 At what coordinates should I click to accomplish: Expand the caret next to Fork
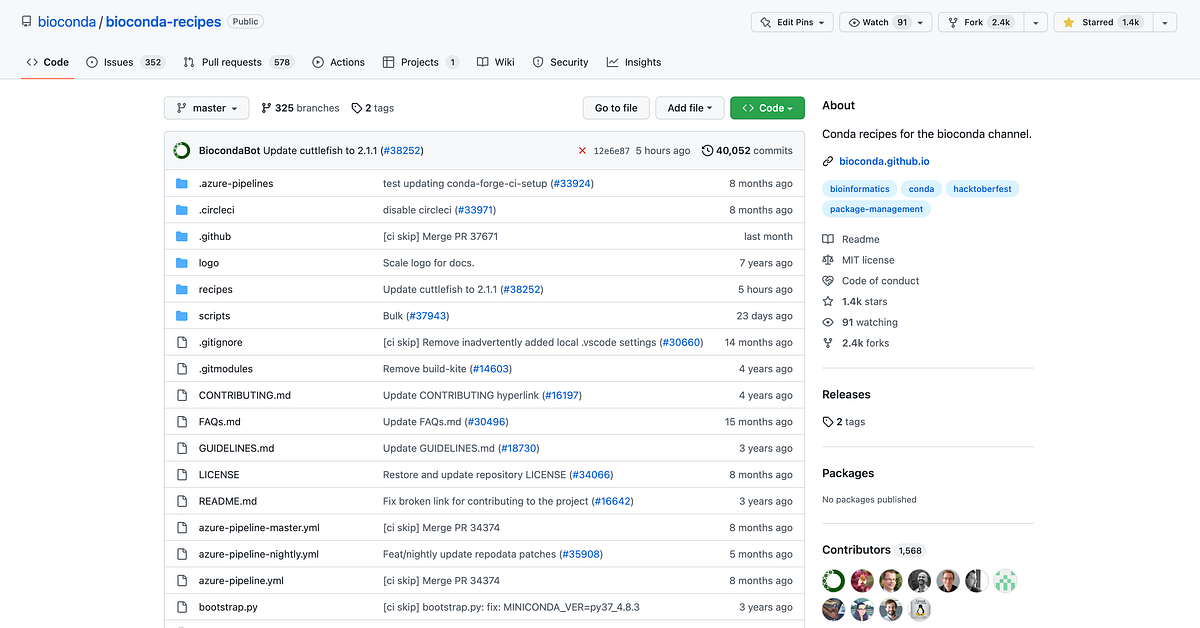[1036, 21]
